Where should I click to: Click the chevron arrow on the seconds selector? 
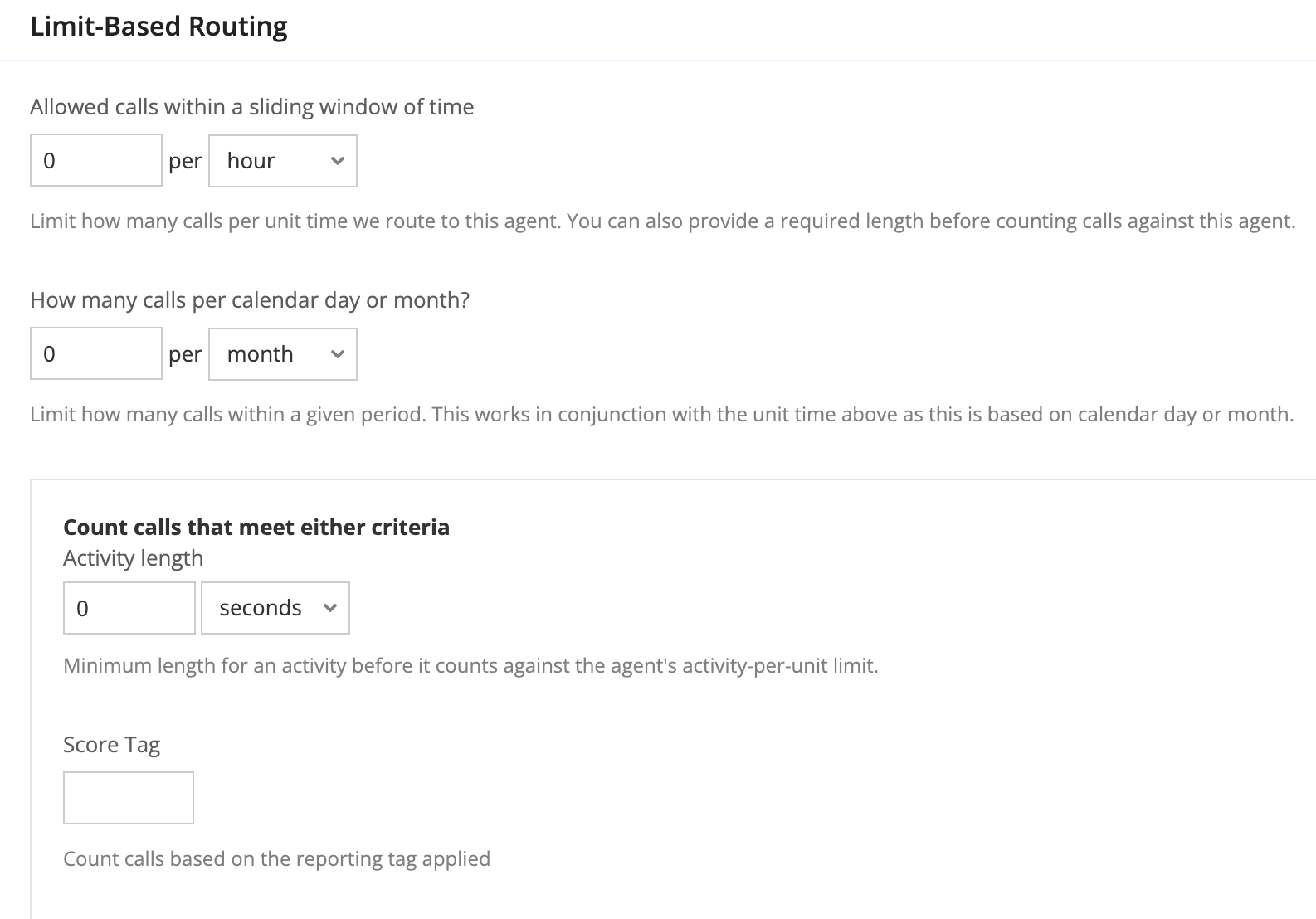(x=330, y=608)
